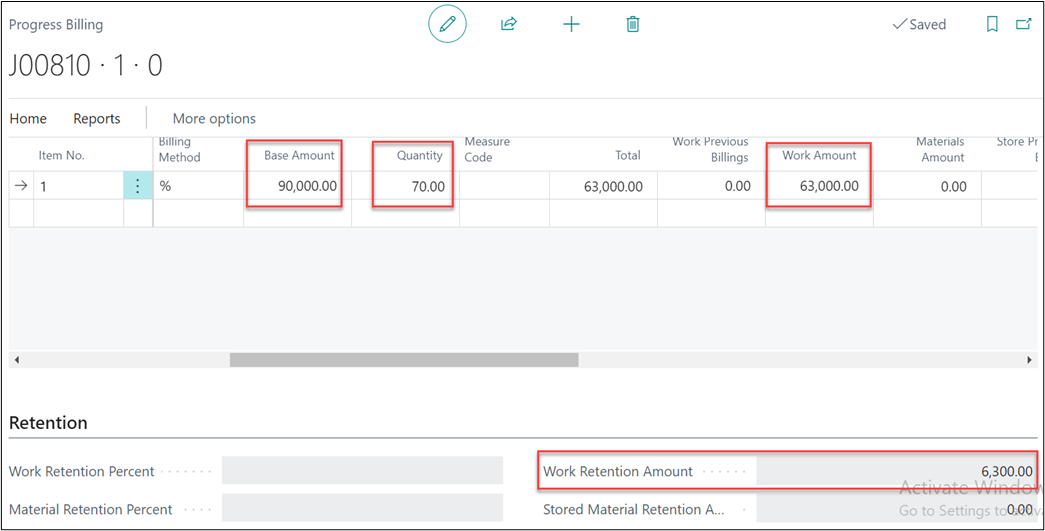Click the trash delete icon
The height and width of the screenshot is (531, 1045).
coord(633,24)
